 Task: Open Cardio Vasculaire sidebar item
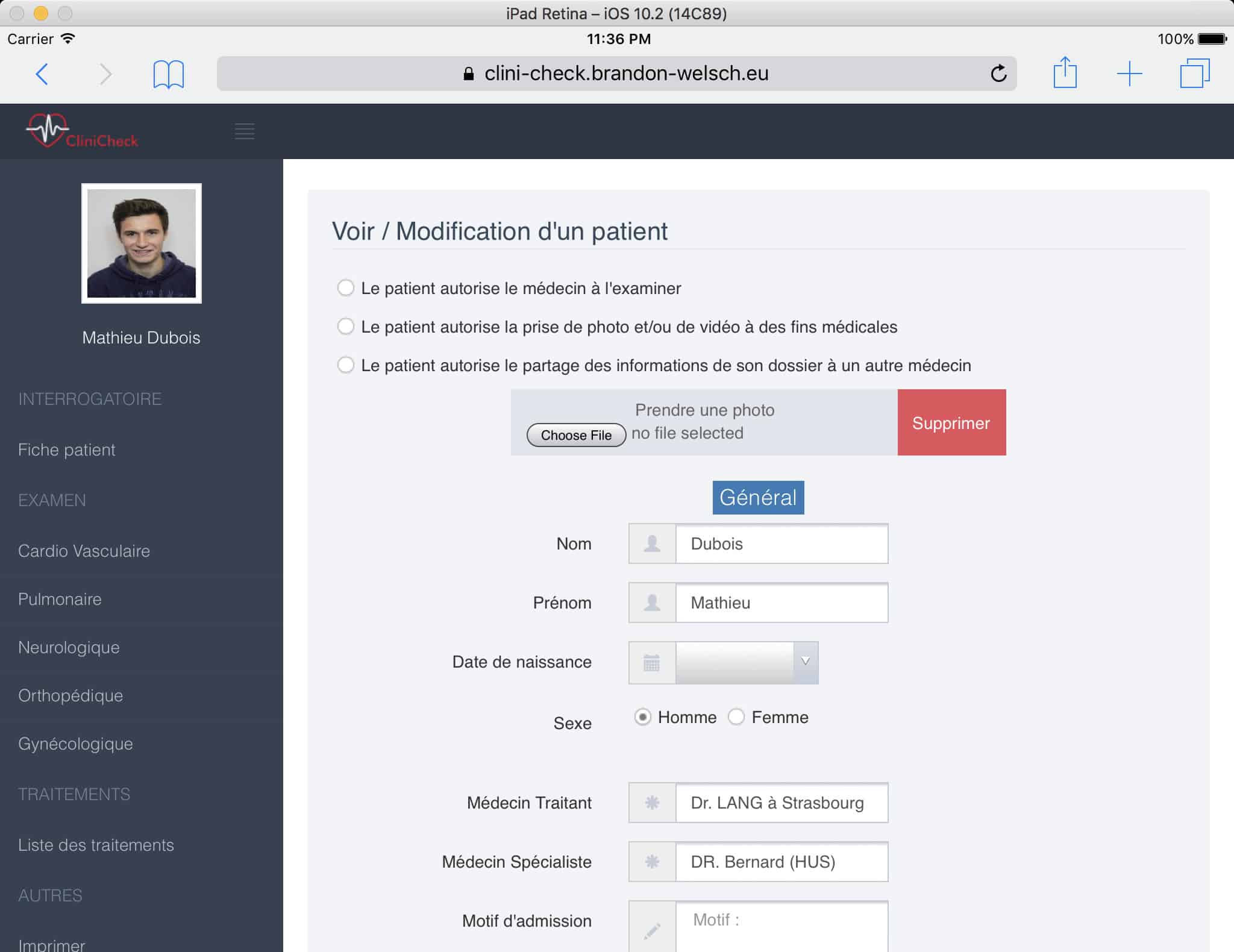tap(84, 551)
